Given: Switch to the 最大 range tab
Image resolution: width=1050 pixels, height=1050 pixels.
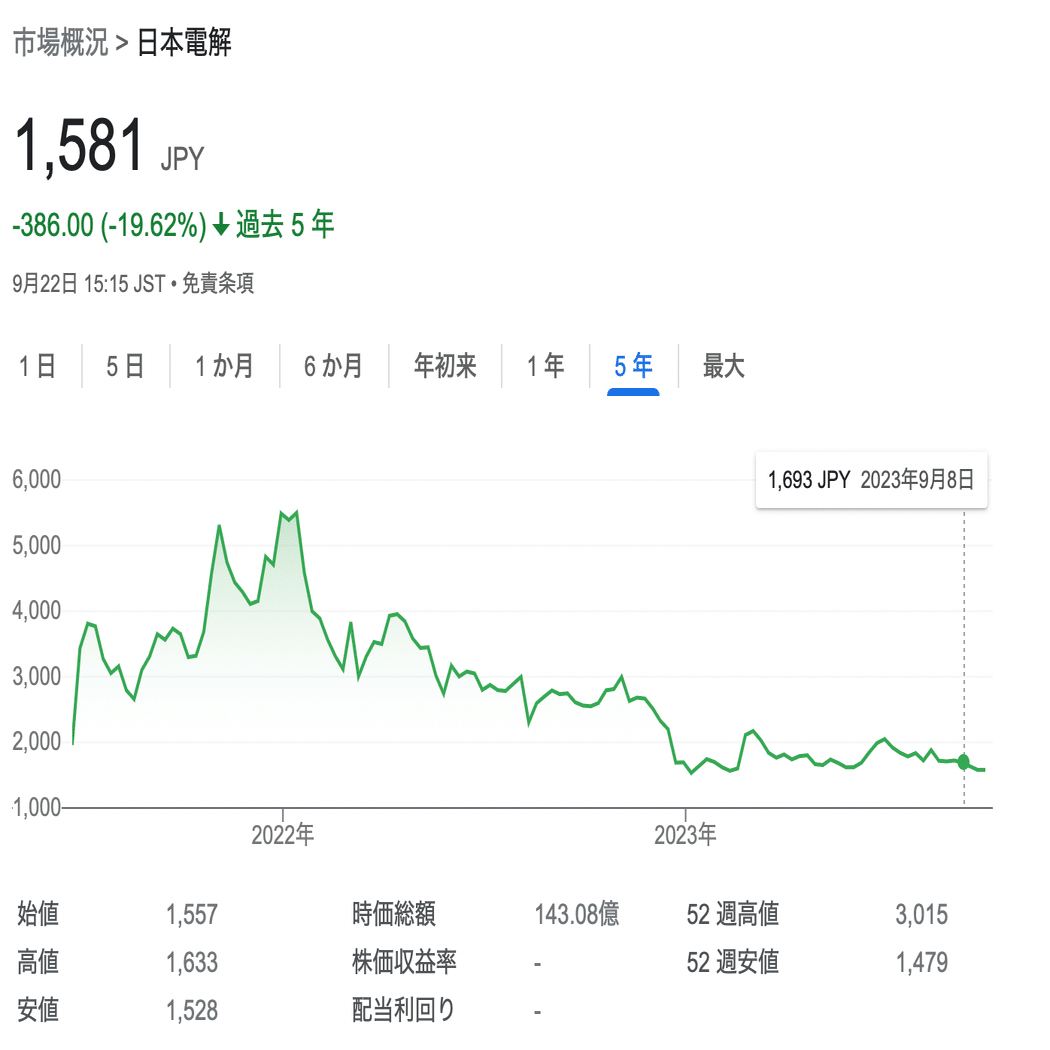Looking at the screenshot, I should 723,366.
